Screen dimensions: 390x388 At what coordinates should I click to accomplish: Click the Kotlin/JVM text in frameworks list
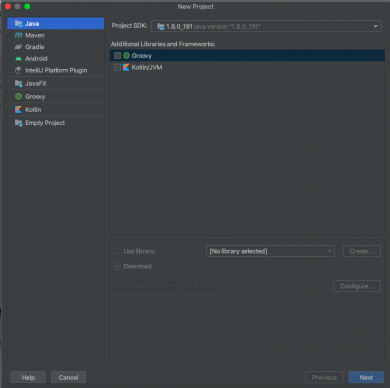tap(147, 67)
